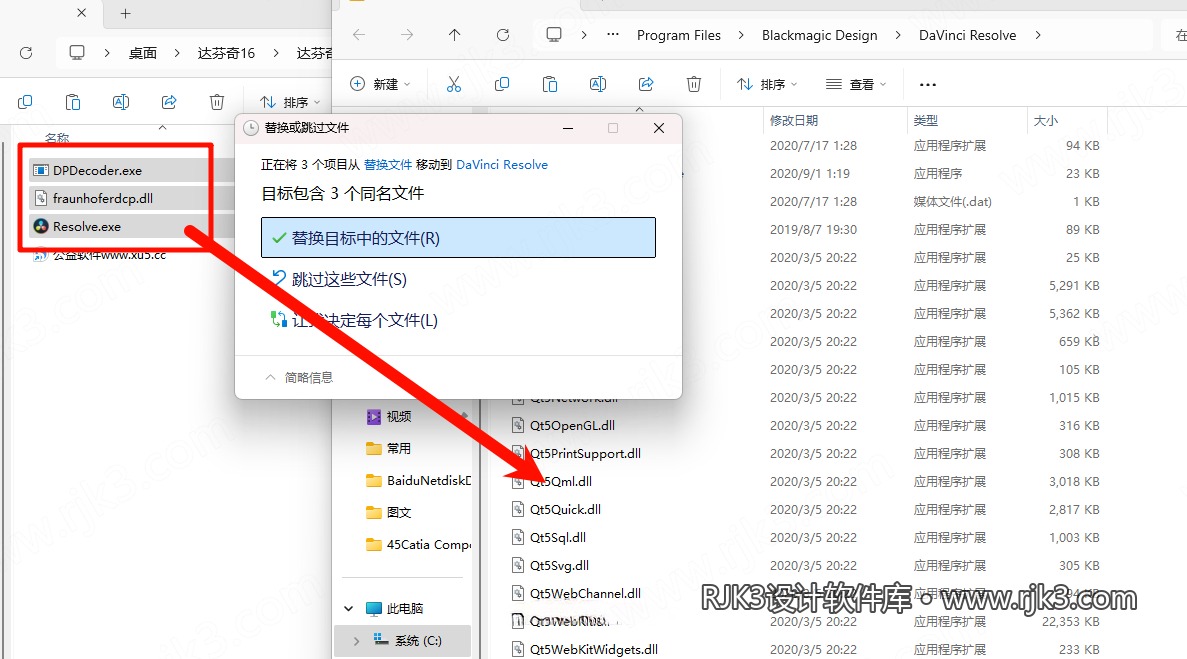Sort by 修改日期 column header

794,120
